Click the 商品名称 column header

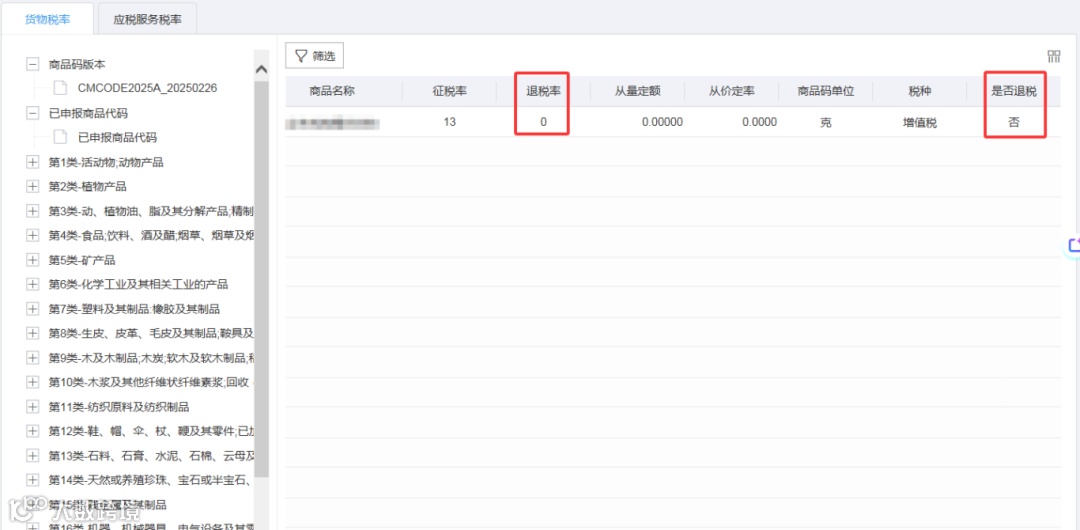point(332,91)
